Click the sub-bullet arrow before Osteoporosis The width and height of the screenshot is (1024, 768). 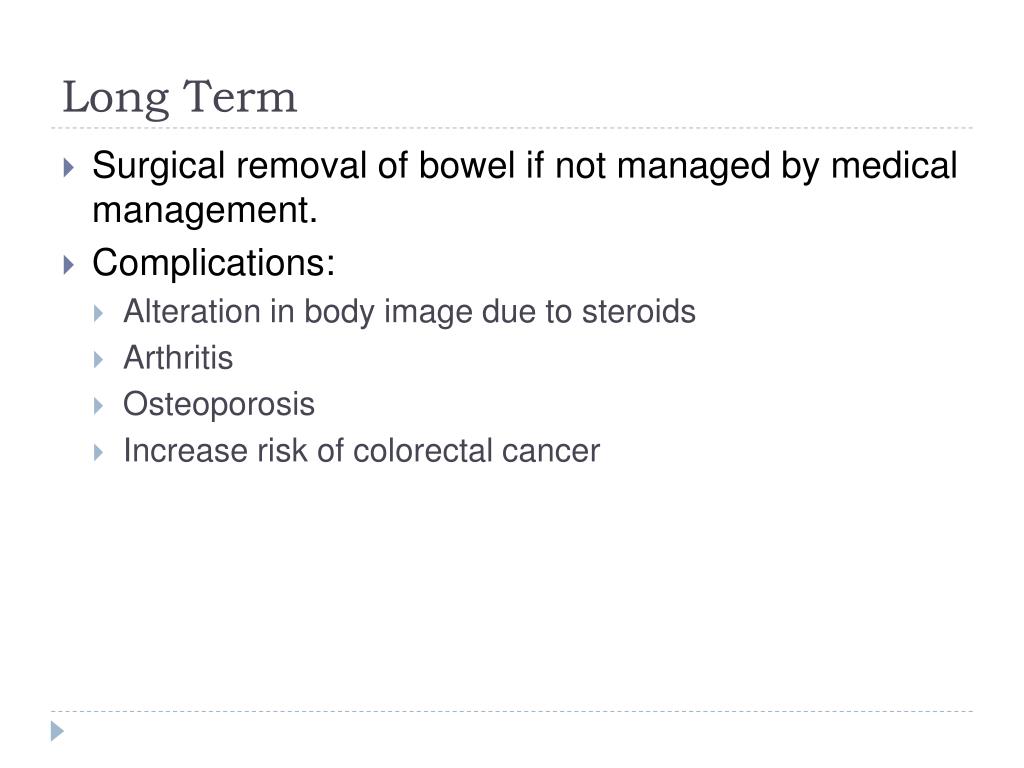click(x=99, y=406)
